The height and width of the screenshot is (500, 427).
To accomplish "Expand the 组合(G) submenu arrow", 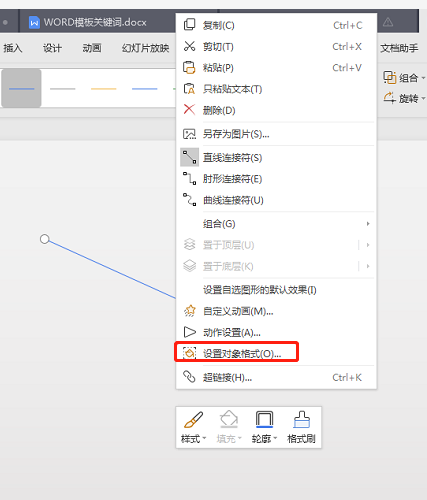I will point(368,224).
